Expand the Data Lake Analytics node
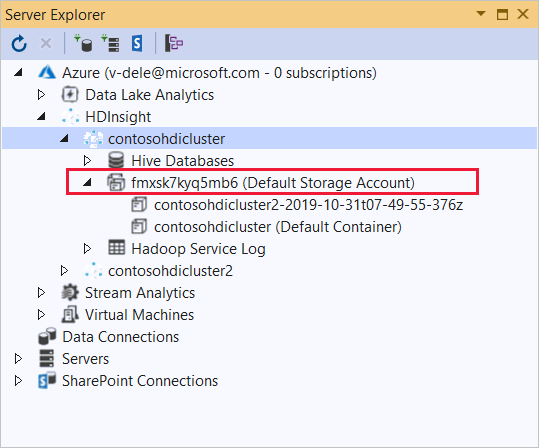 pyautogui.click(x=41, y=95)
